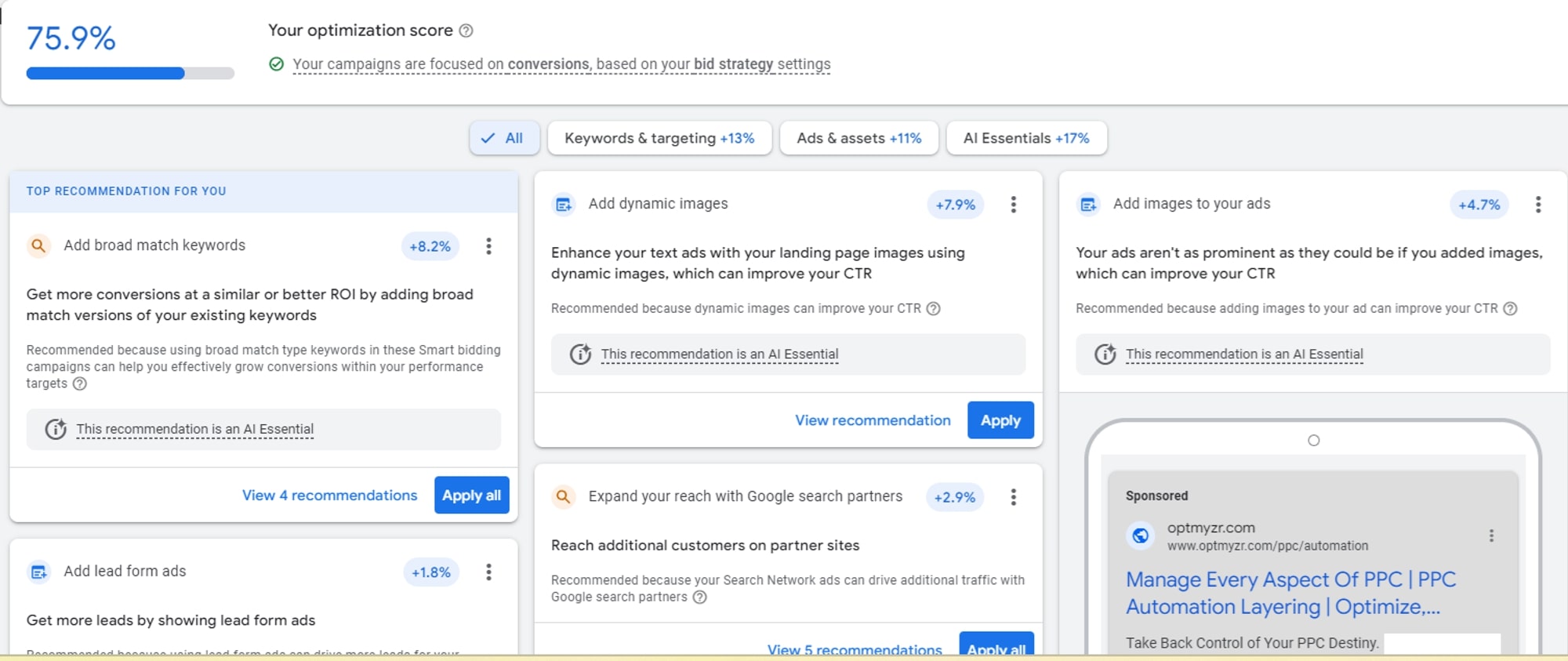Click help icon after performance targets text
Image resolution: width=1568 pixels, height=661 pixels.
80,383
